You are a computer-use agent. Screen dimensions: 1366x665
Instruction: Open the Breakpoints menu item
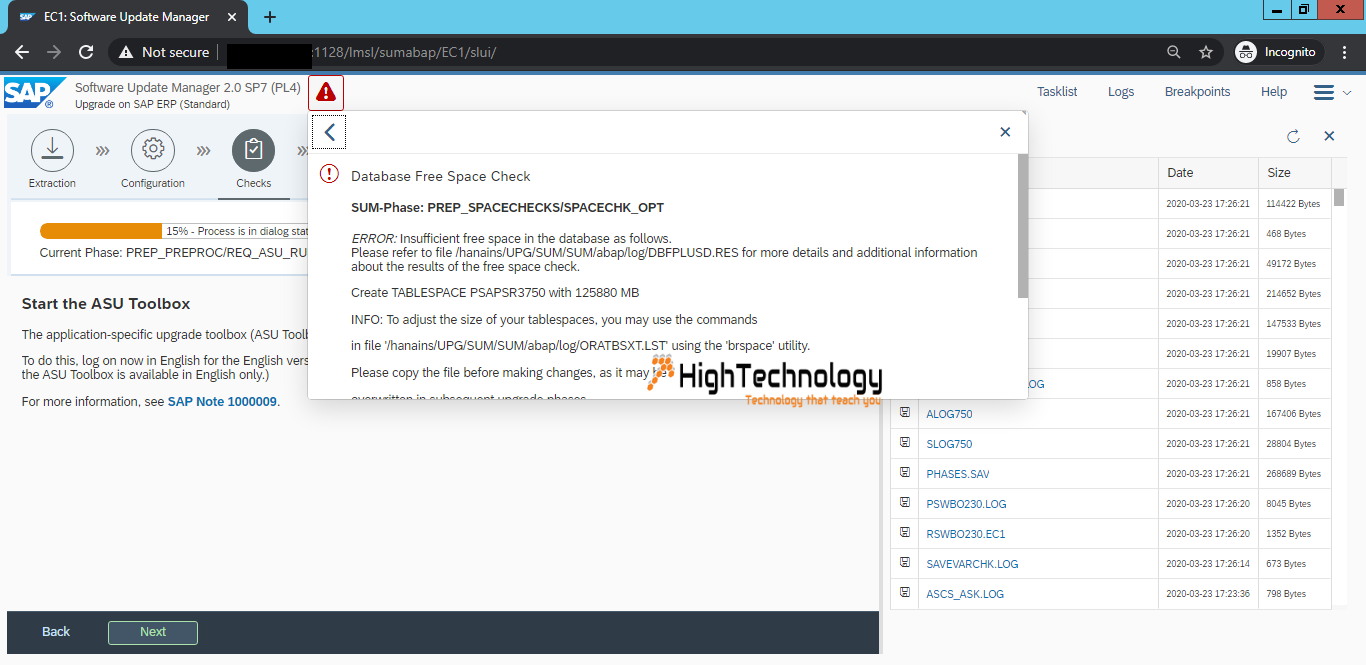(x=1197, y=91)
